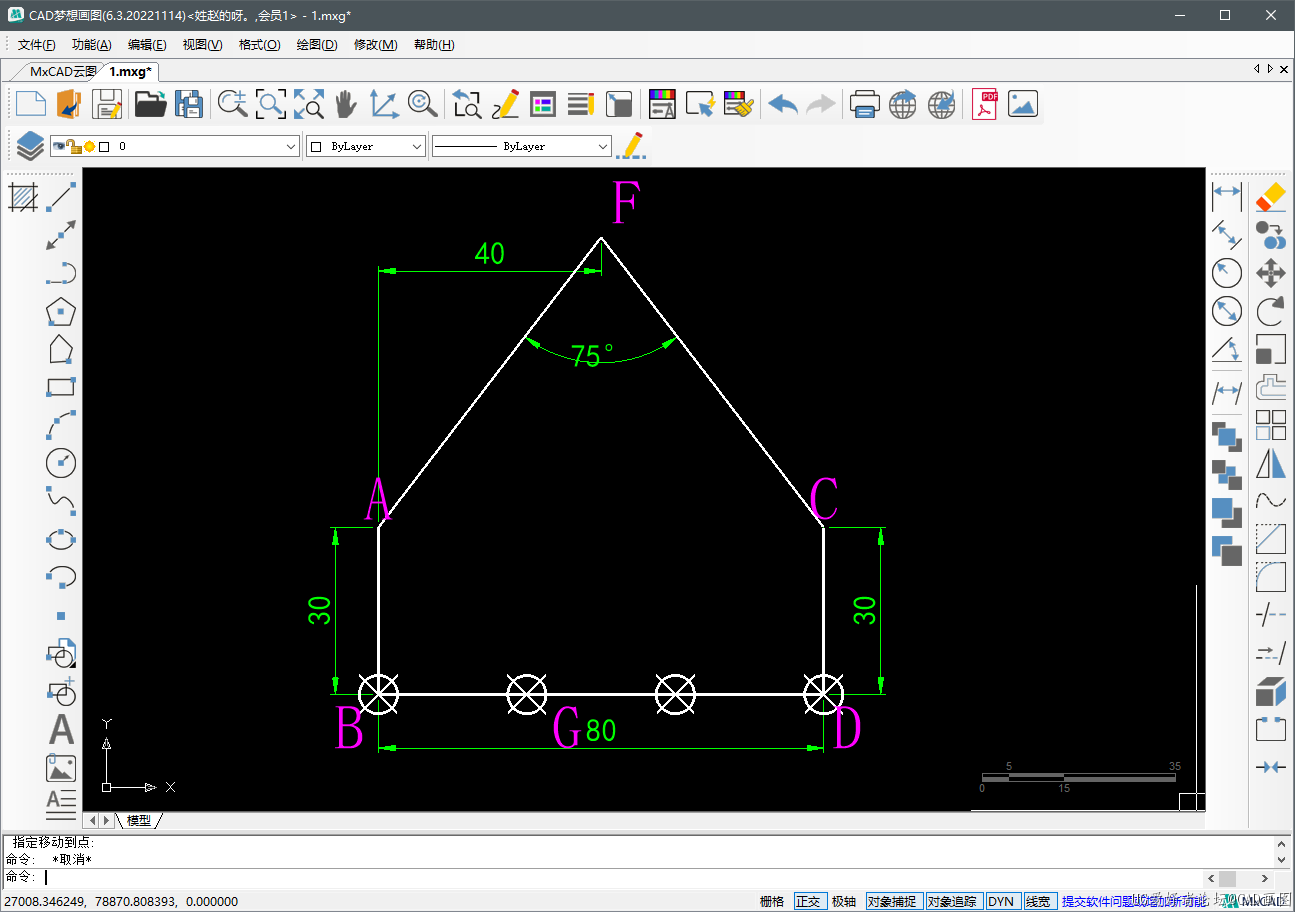
Task: Click the 80 dimension text
Action: click(x=601, y=731)
